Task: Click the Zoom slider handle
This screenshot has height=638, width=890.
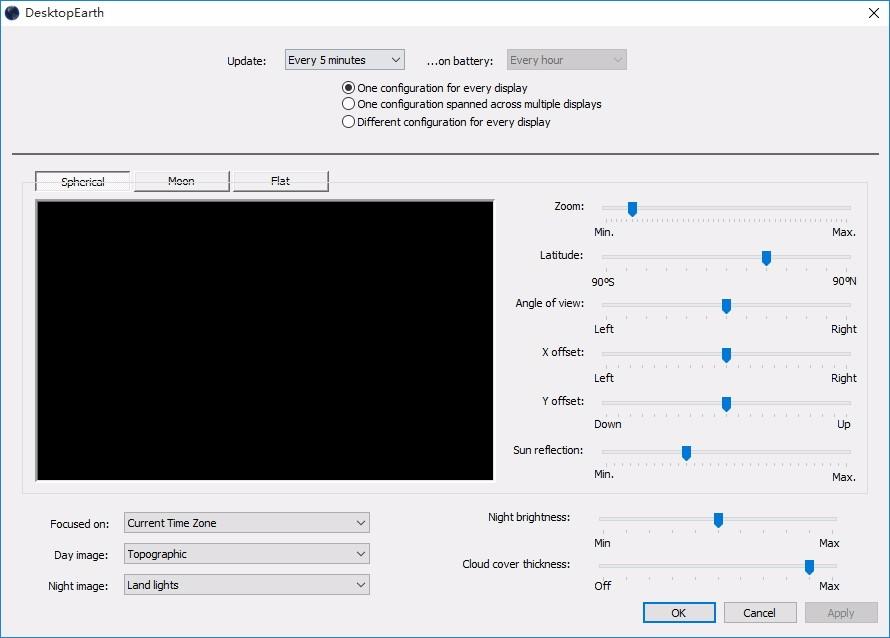Action: click(632, 209)
